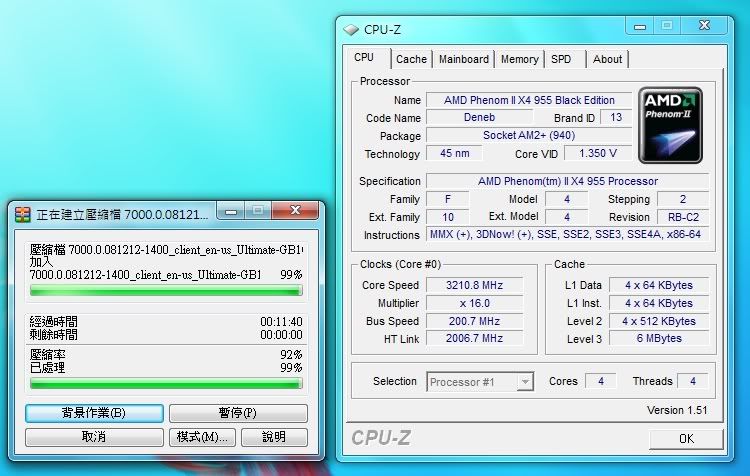750x476 pixels.
Task: Click the Cores value 4
Action: point(601,381)
